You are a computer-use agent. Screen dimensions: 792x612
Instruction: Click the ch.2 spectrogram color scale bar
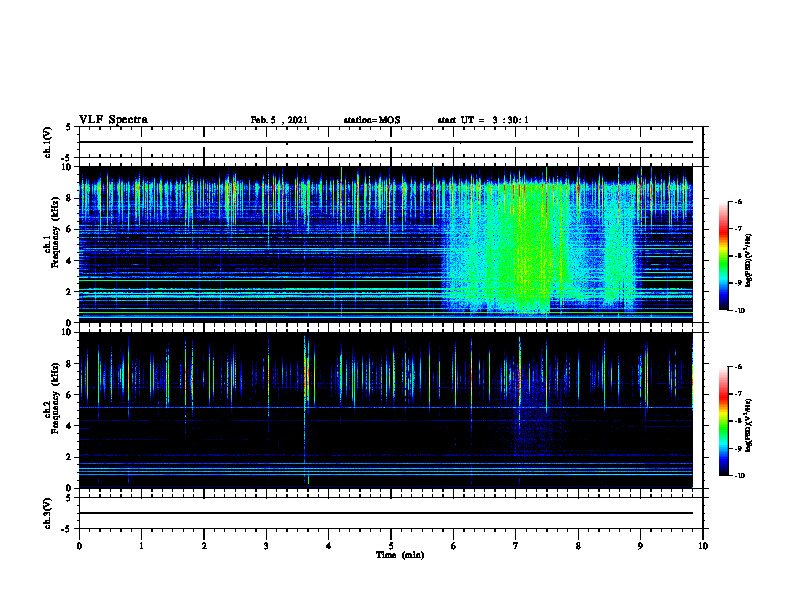click(723, 421)
